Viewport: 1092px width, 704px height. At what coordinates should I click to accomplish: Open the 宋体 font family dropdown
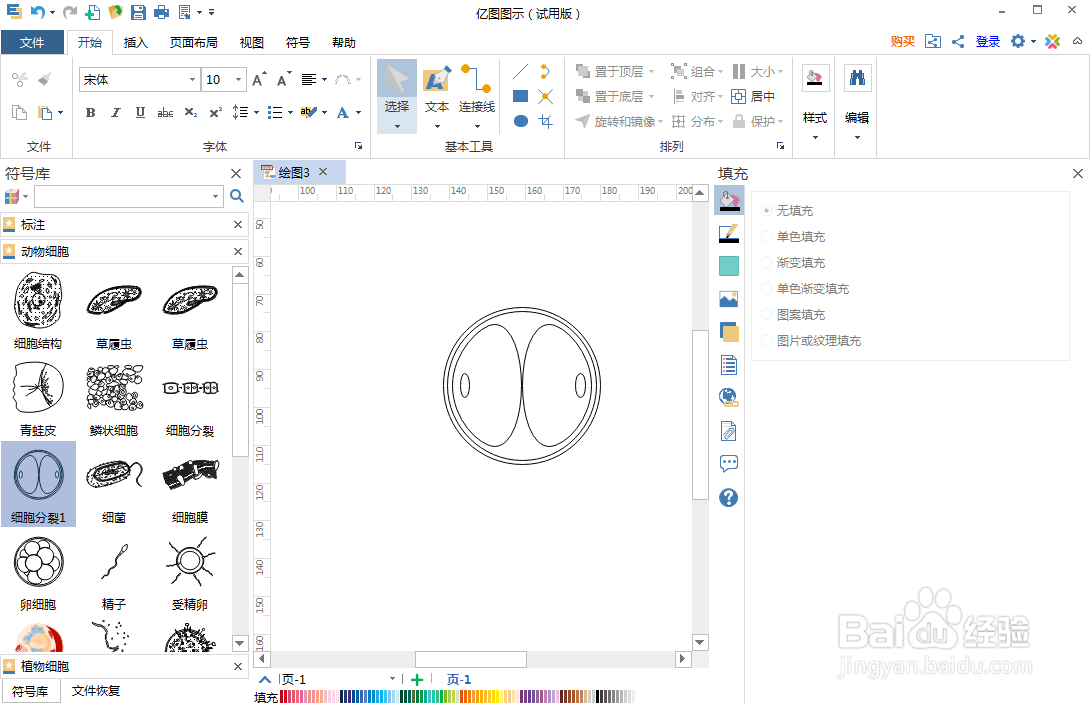click(192, 79)
